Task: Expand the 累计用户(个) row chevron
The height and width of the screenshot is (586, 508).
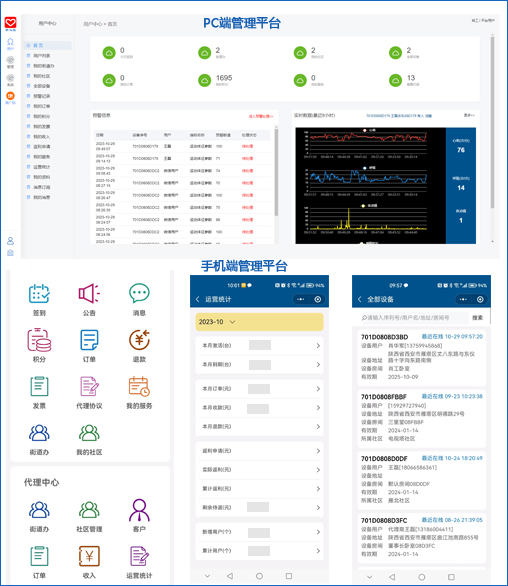Action: coord(318,551)
